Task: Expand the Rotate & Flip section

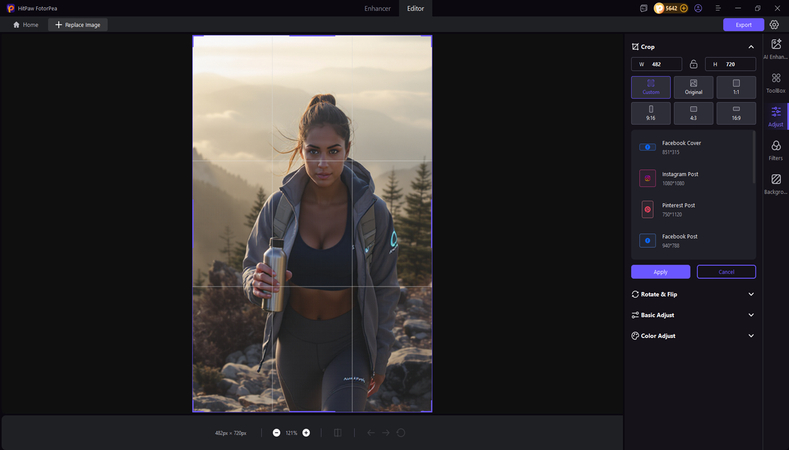Action: click(x=751, y=294)
